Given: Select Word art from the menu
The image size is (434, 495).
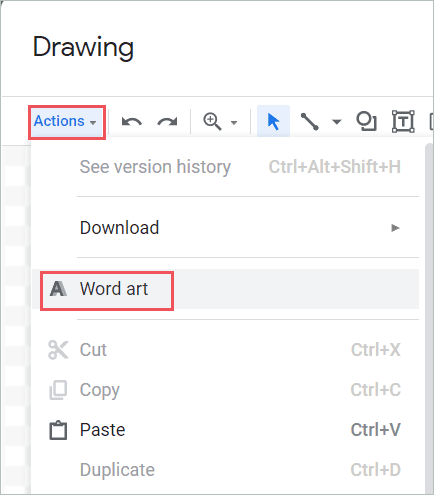Looking at the screenshot, I should (225, 289).
